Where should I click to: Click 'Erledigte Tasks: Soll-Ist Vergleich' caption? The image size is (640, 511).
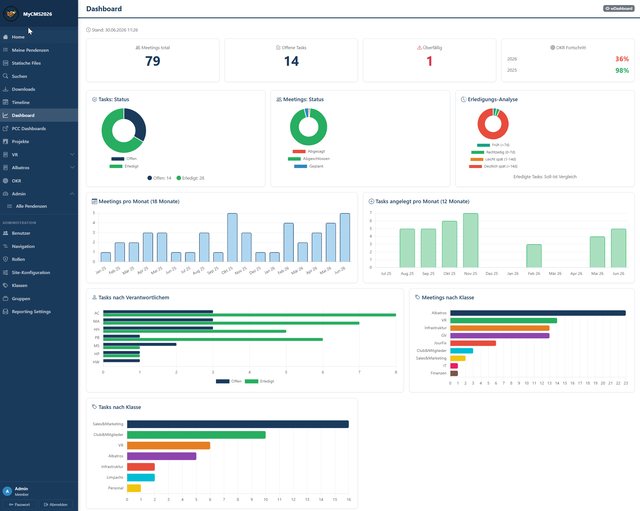545,177
